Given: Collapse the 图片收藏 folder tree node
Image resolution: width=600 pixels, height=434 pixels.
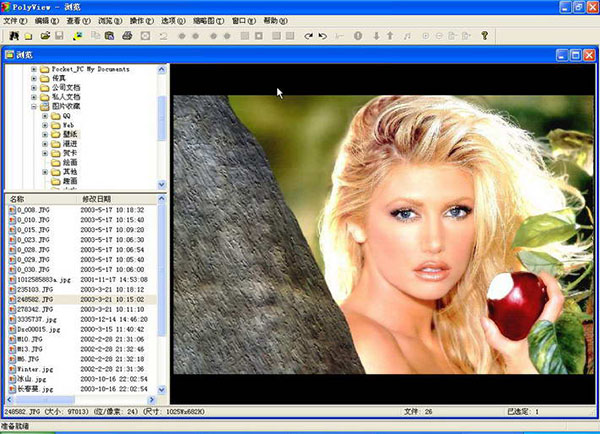Looking at the screenshot, I should tap(34, 107).
